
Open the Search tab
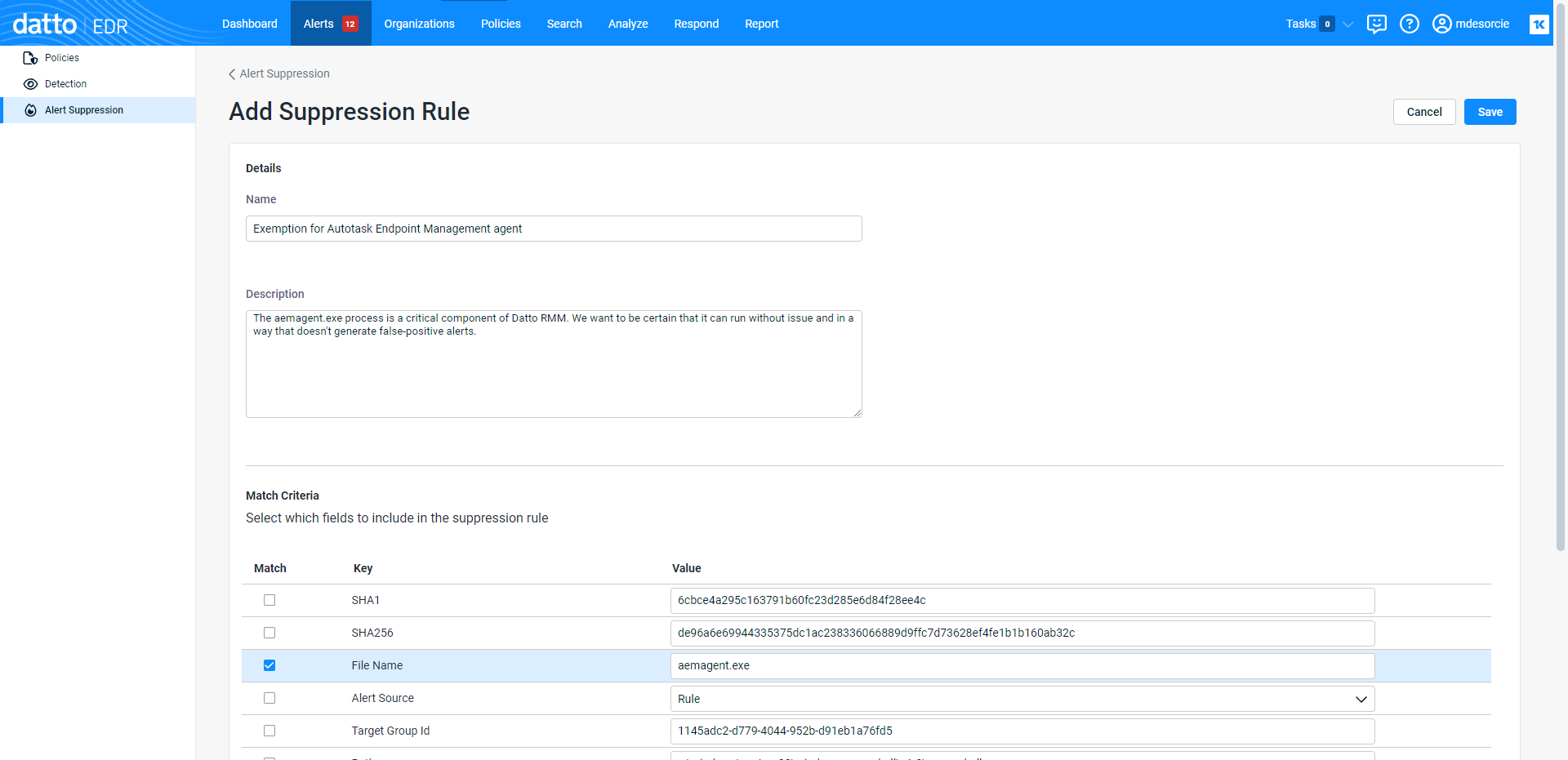[x=564, y=24]
